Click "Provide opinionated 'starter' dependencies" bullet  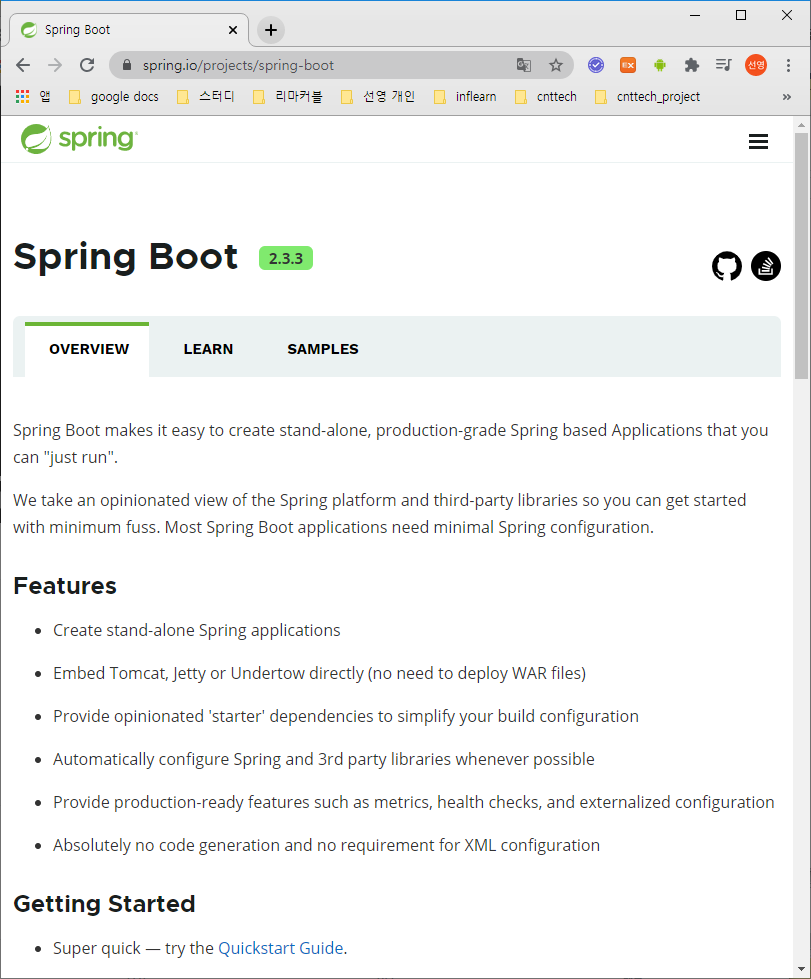(x=346, y=716)
